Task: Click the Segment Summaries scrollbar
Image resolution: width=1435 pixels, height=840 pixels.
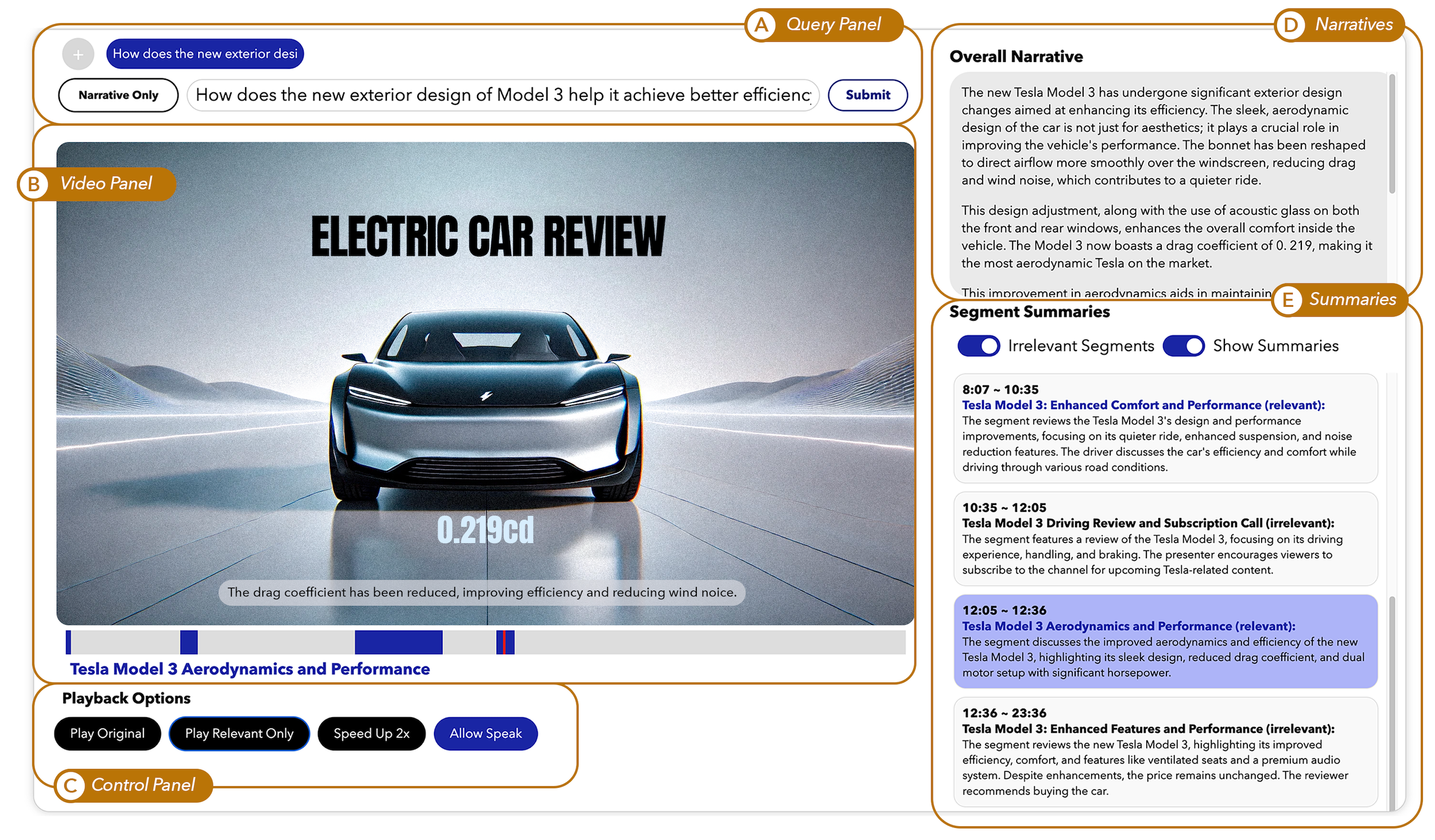Action: (x=1391, y=703)
